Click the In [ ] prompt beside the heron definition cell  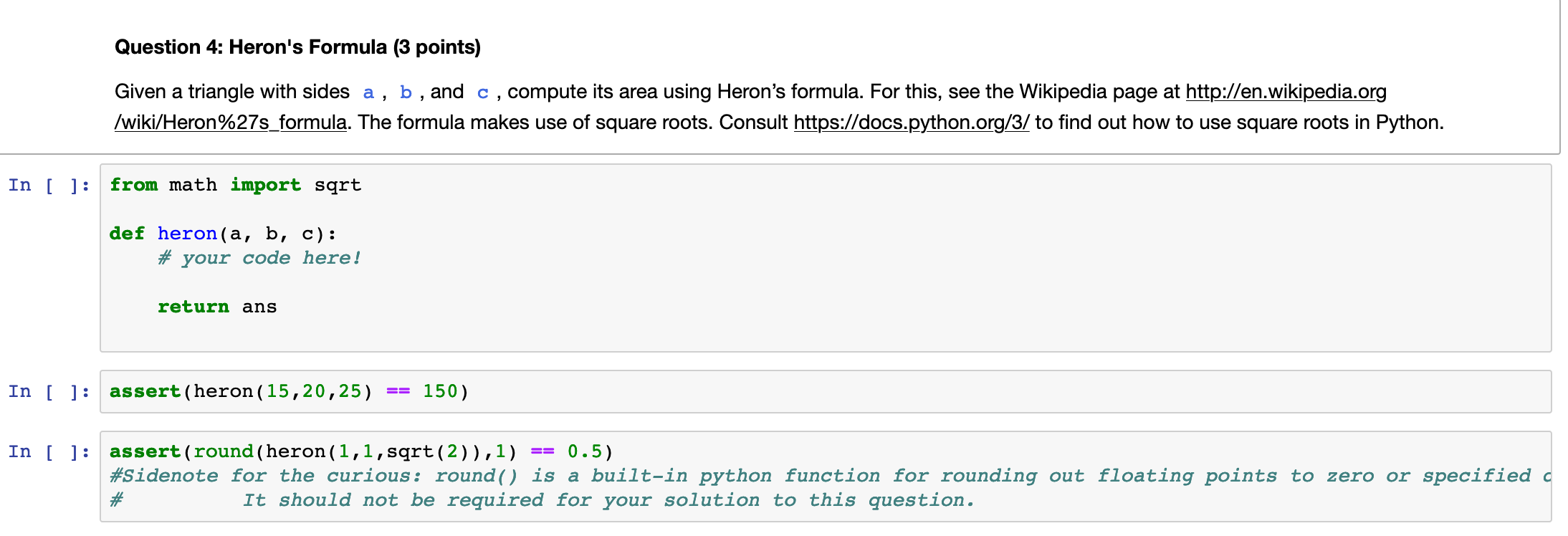(x=49, y=185)
